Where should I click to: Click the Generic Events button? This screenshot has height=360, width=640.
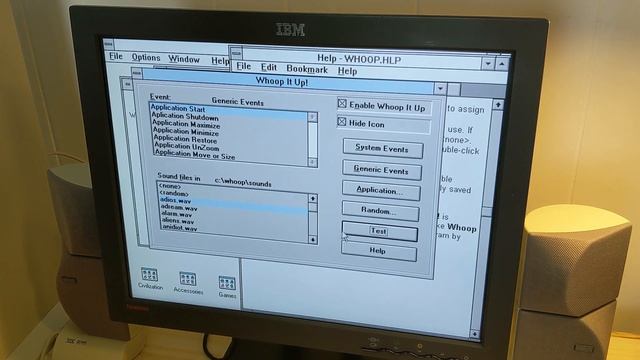[381, 170]
